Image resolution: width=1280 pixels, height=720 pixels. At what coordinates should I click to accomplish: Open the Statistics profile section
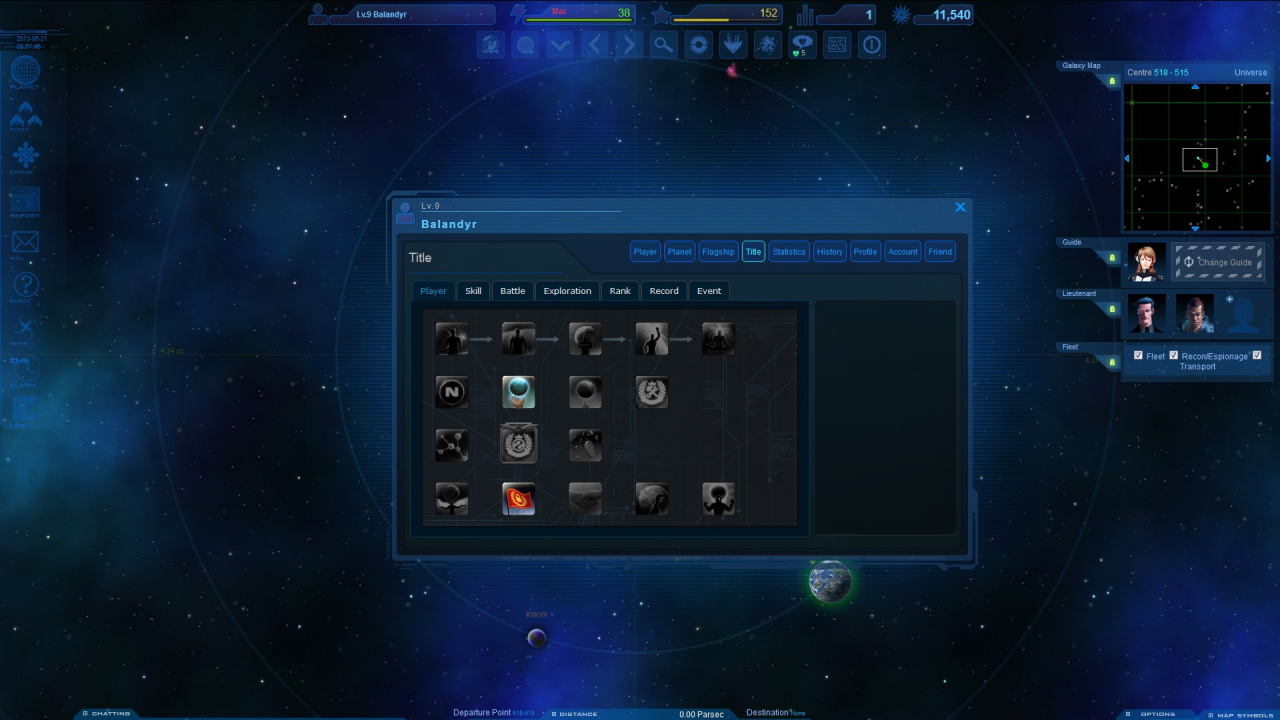tap(789, 252)
